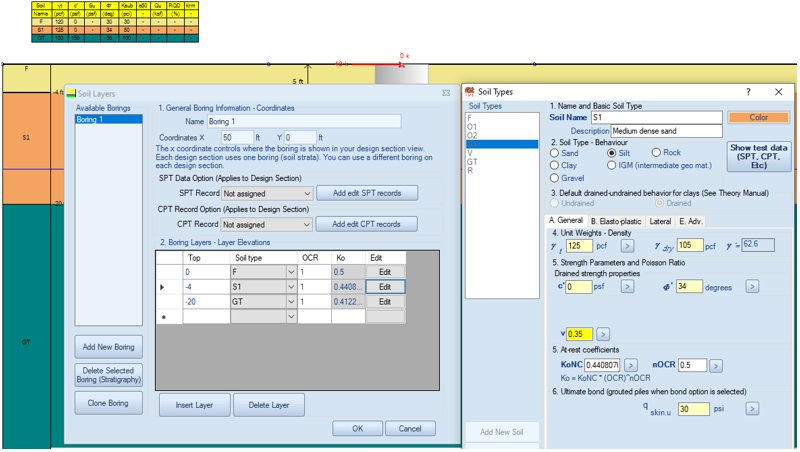
Task: Click Edit button for layer S1 row
Action: tap(385, 287)
